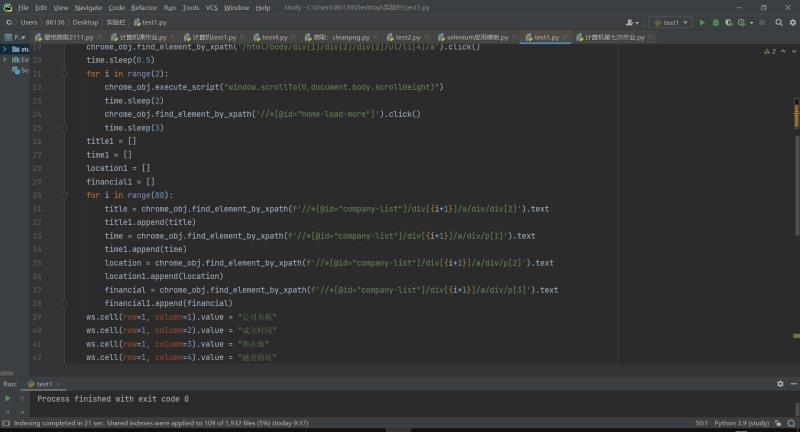The height and width of the screenshot is (432, 800).
Task: Click the inspection status icon in the status bar
Action: point(791,423)
